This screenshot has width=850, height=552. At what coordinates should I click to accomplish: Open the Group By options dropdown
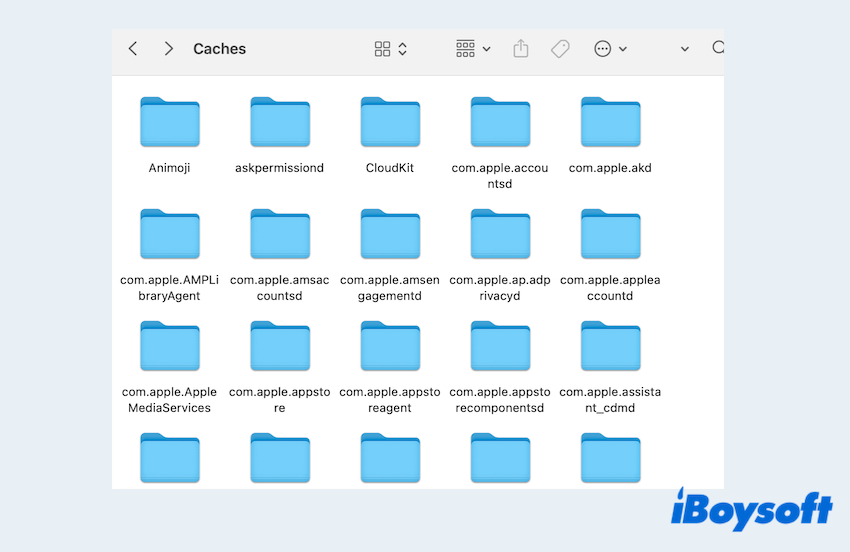coord(473,49)
